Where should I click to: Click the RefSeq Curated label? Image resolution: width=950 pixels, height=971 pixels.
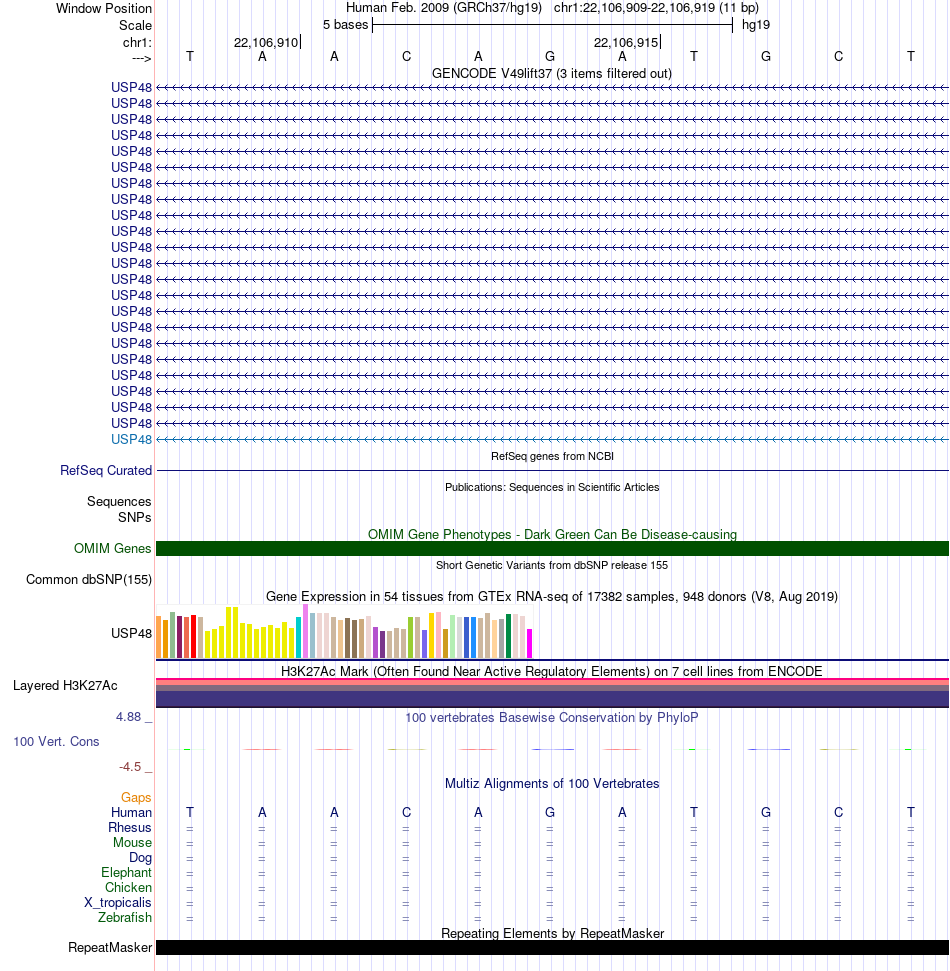pos(106,471)
